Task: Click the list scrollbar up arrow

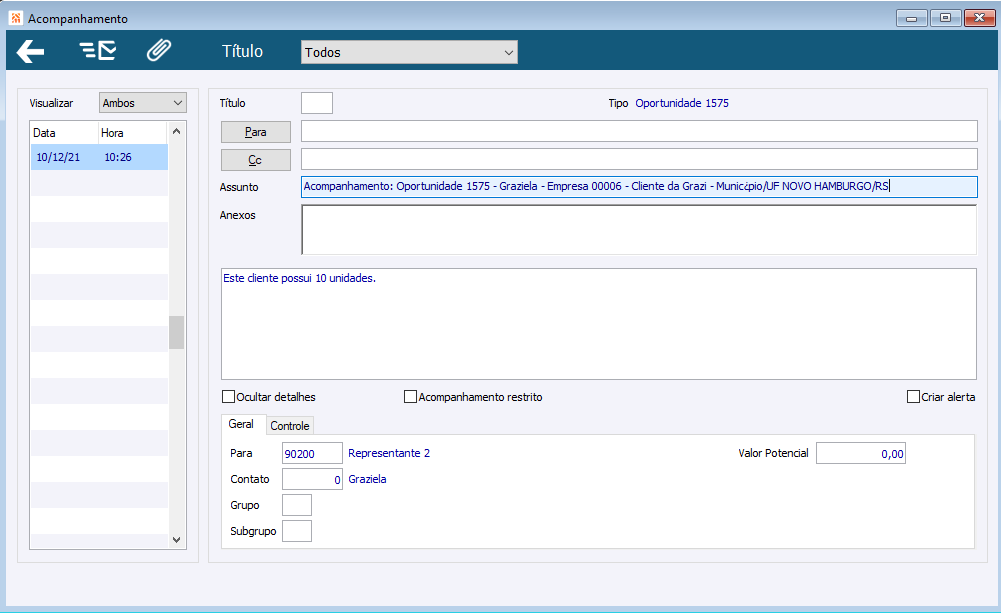Action: (177, 131)
